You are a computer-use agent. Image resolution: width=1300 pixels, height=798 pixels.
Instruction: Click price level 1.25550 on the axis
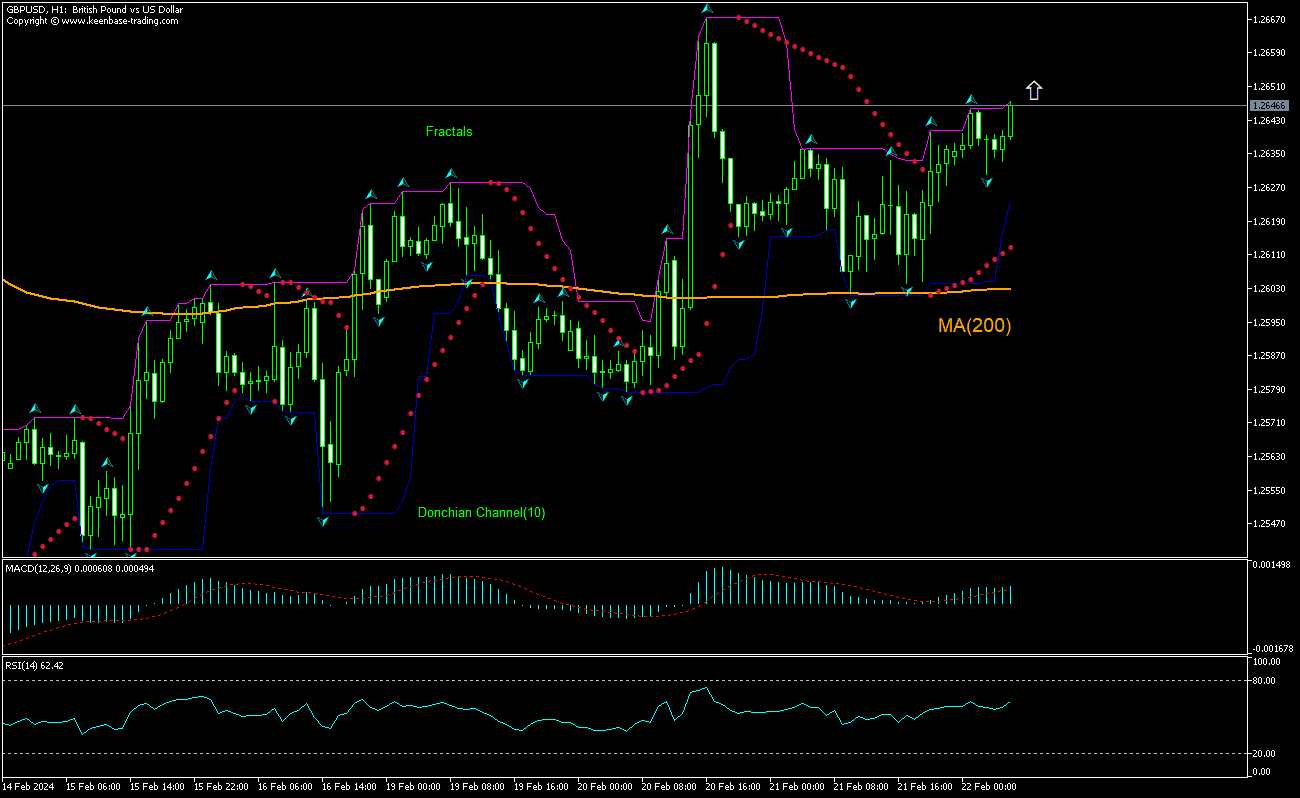pos(1268,490)
